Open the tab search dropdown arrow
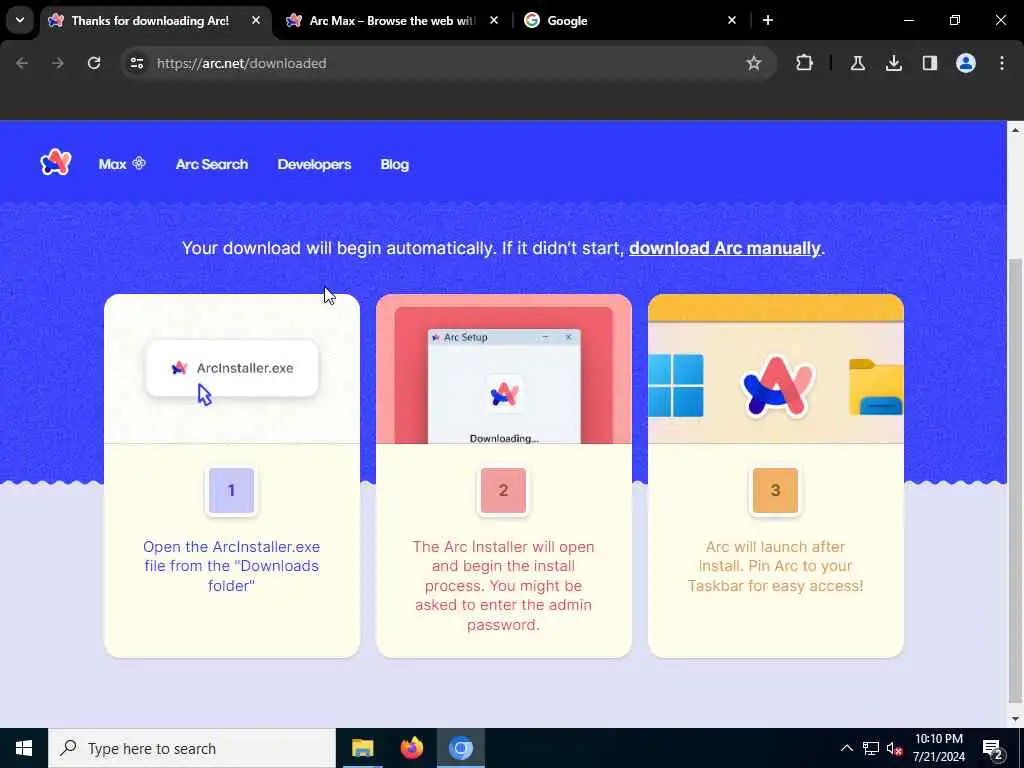Screen dimensions: 1024x768 point(20,20)
